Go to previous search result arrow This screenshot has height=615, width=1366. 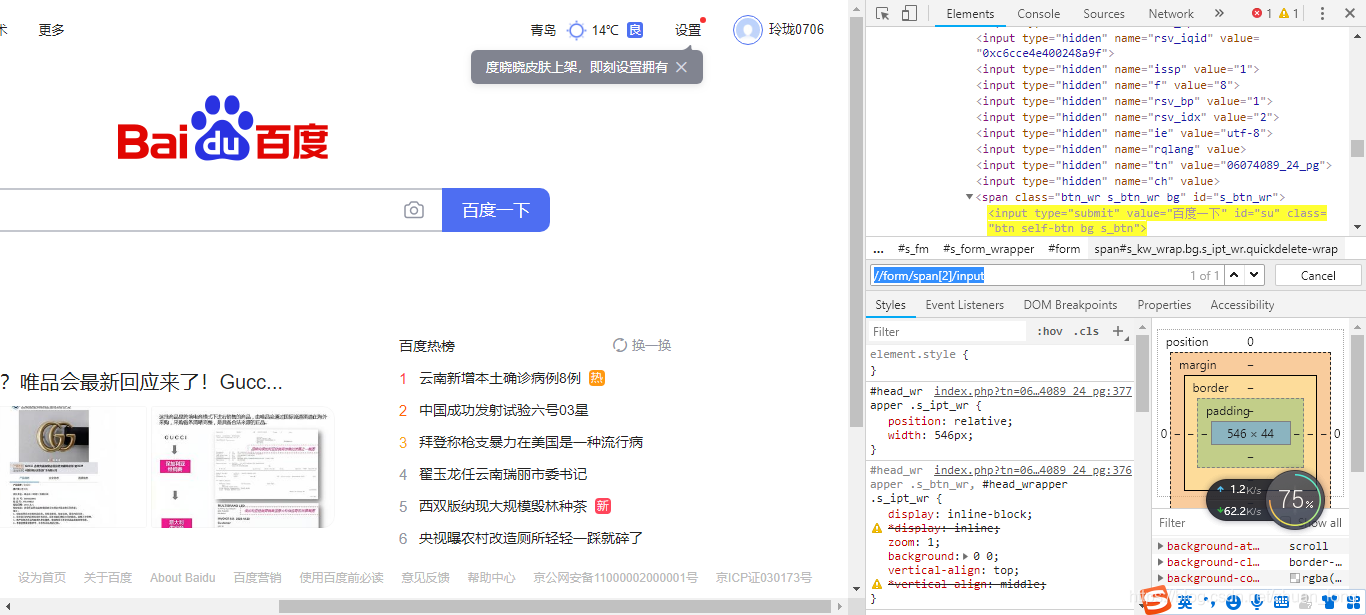click(x=1235, y=275)
